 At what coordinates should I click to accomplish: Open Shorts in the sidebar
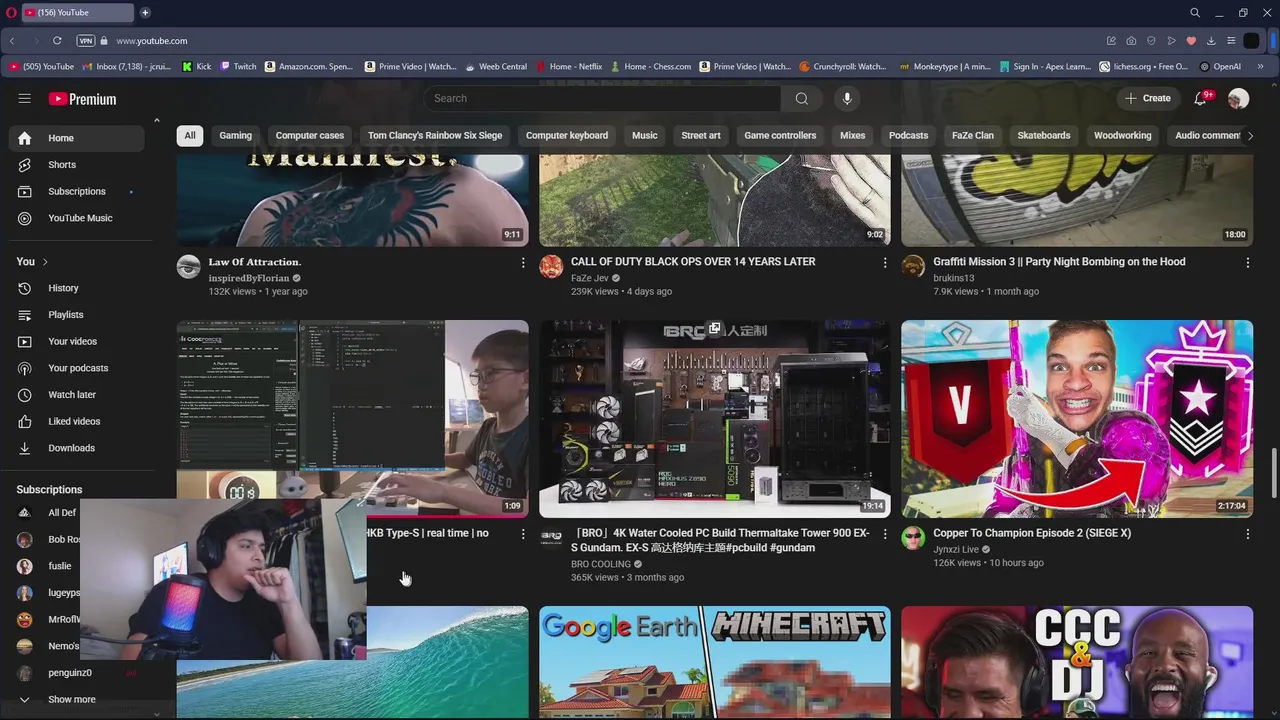click(x=76, y=165)
